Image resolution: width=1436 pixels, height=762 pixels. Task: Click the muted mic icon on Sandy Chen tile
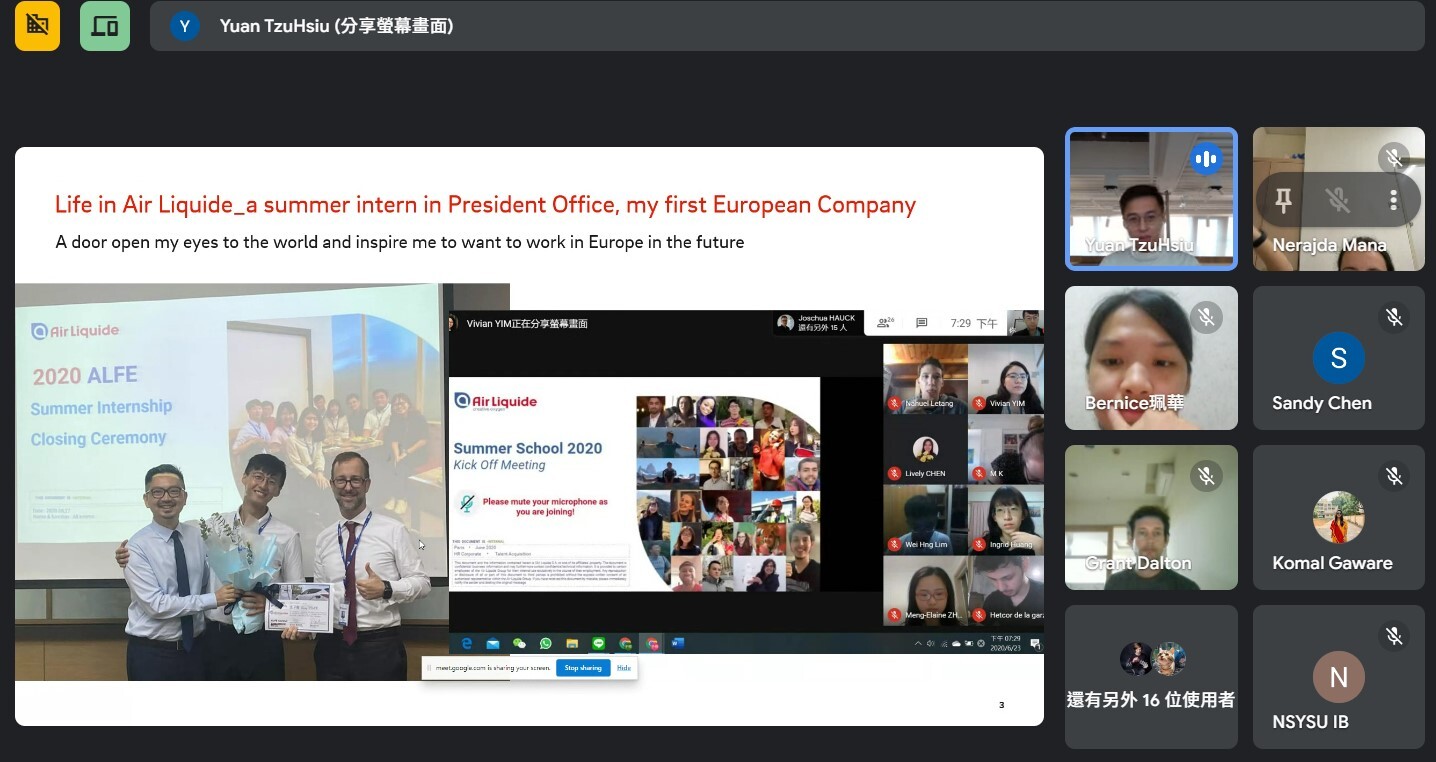click(x=1393, y=317)
